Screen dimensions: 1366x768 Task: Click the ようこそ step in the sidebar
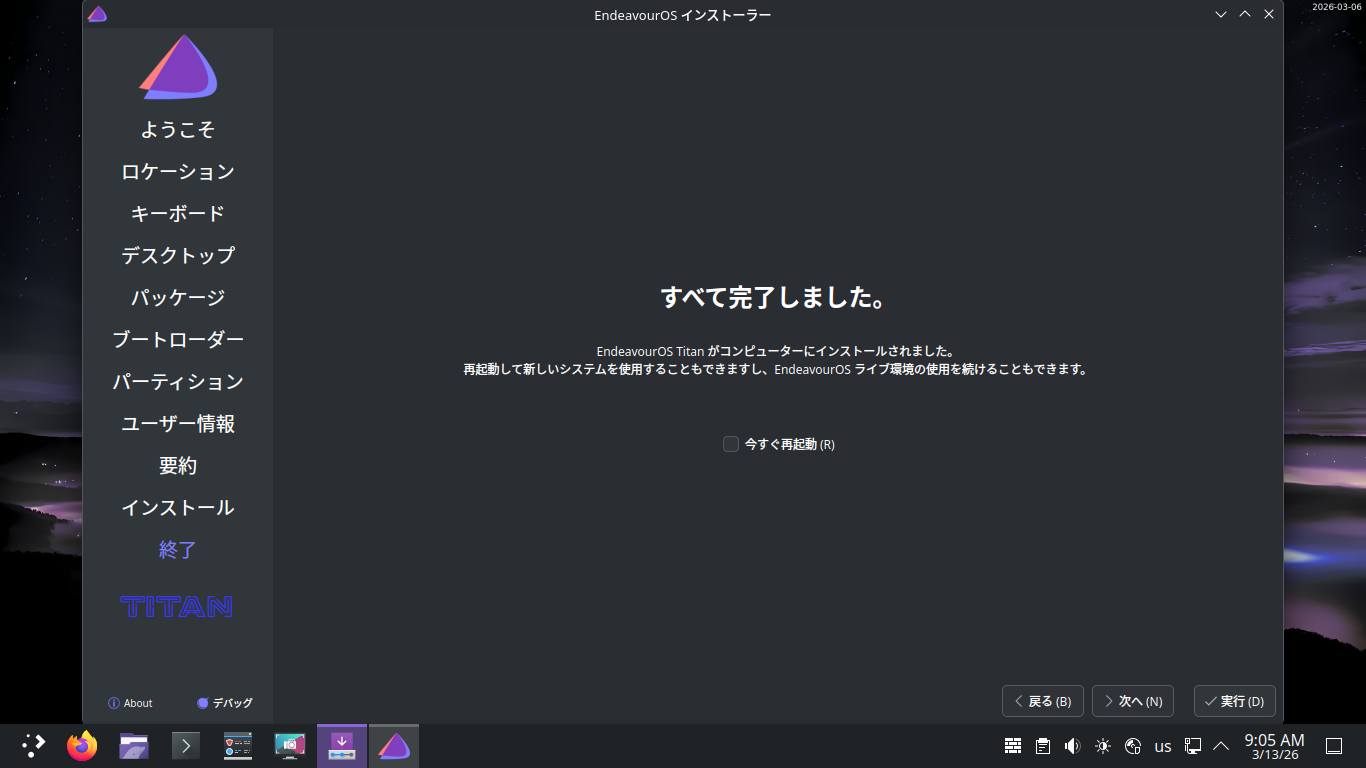point(178,130)
